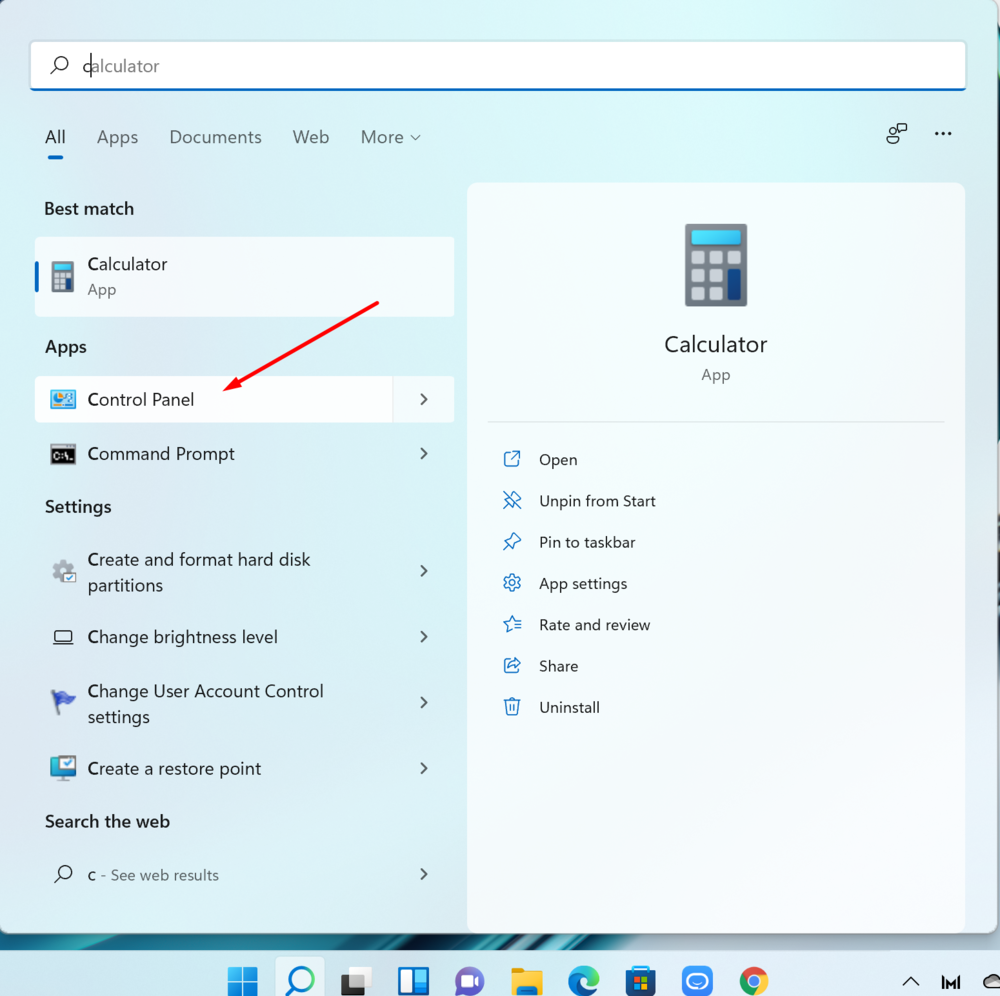Open the three-dot options menu
The height and width of the screenshot is (996, 1000).
coord(943,134)
